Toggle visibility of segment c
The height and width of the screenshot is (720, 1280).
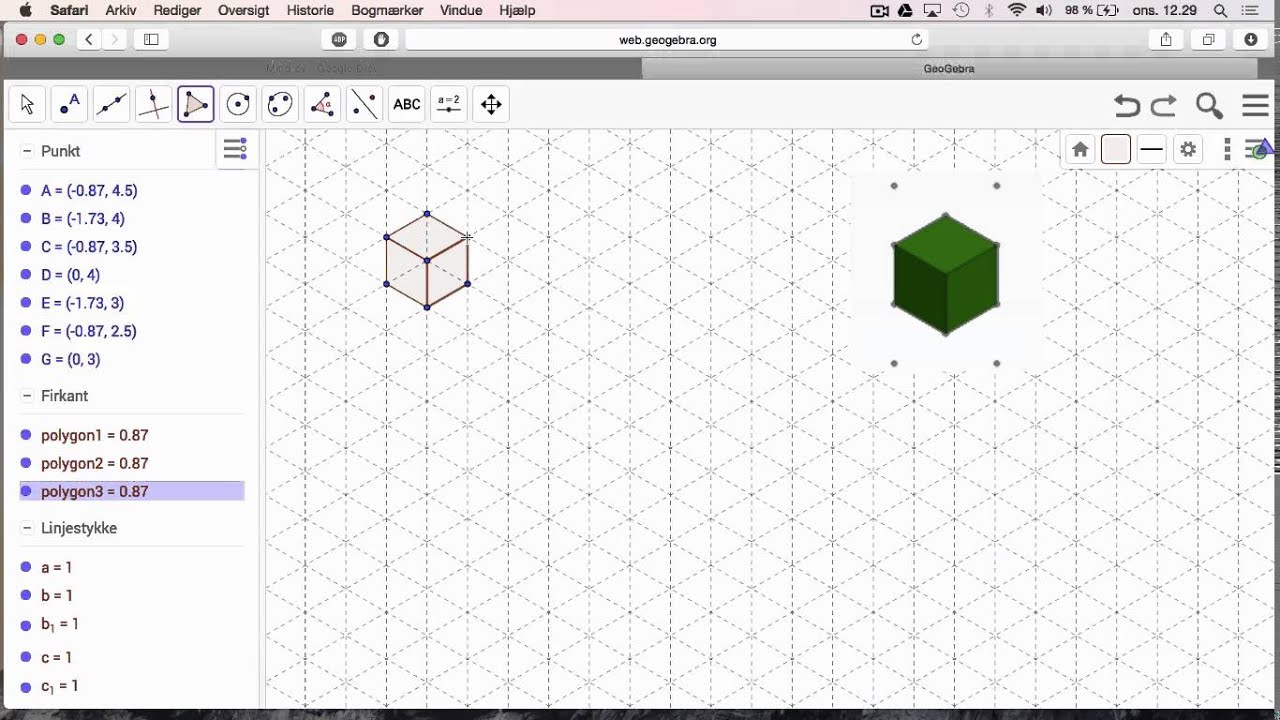(x=26, y=657)
